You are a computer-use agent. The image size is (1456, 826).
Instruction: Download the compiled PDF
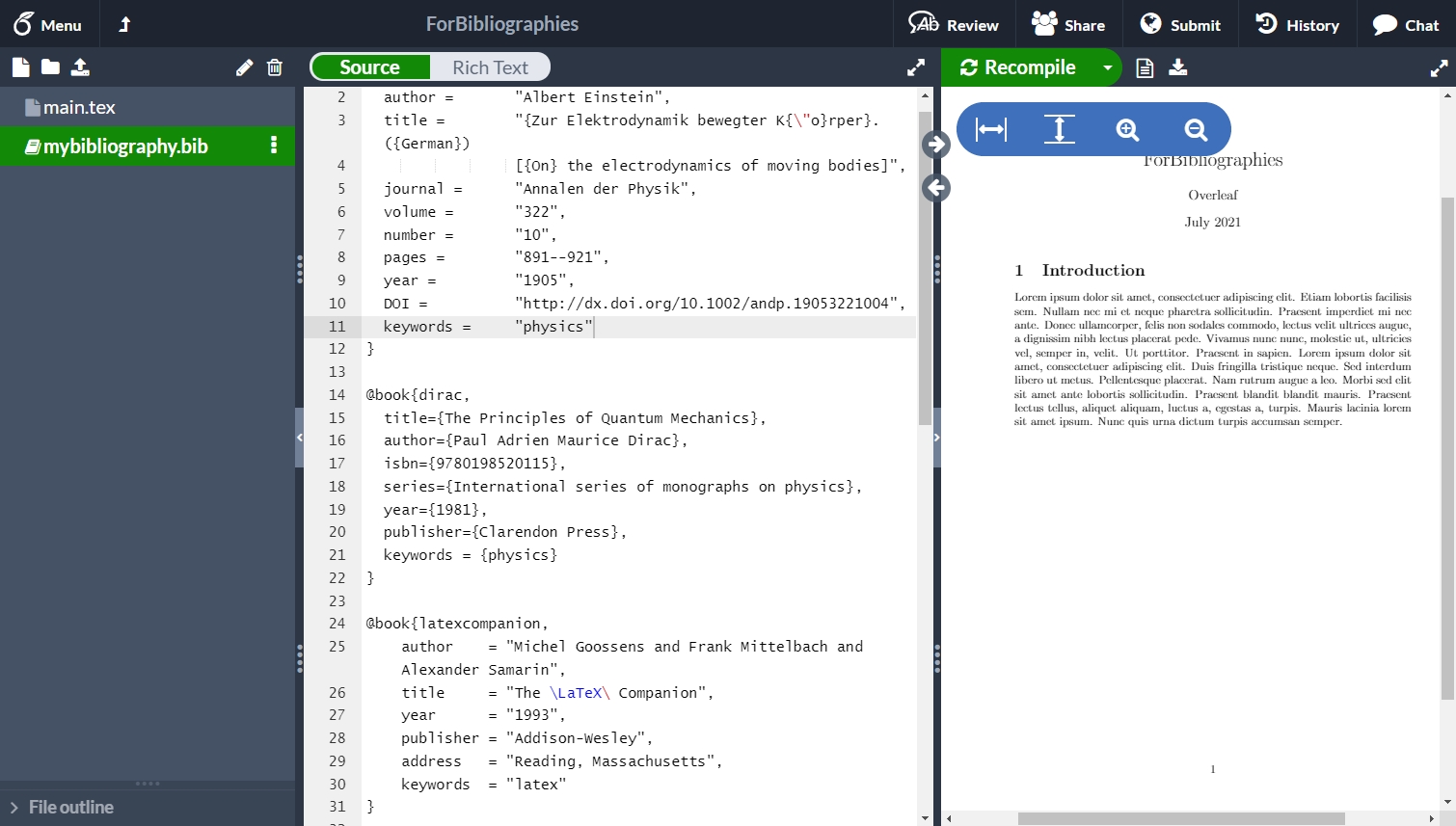coord(1177,67)
